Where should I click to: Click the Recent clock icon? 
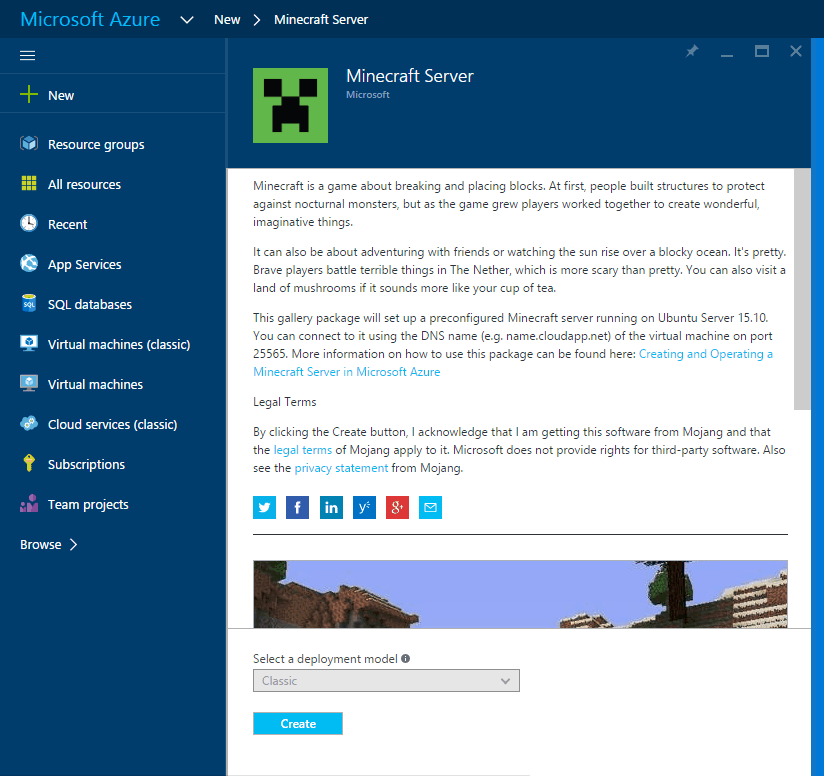coord(29,223)
